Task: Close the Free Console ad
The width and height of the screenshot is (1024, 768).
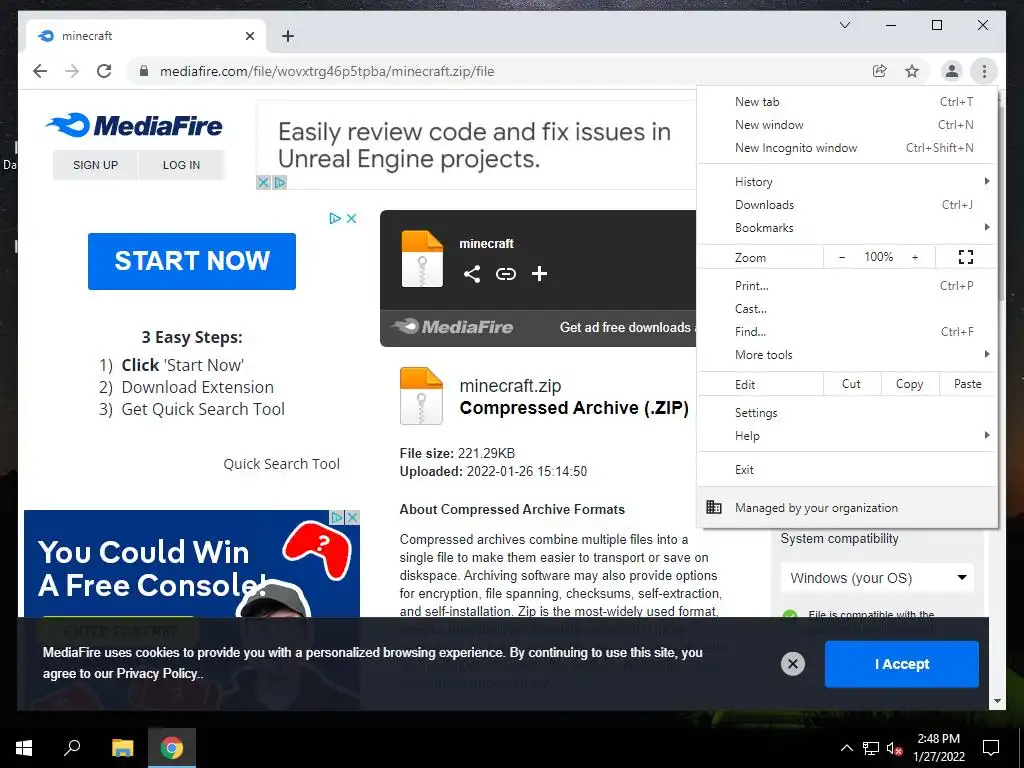Action: [352, 517]
